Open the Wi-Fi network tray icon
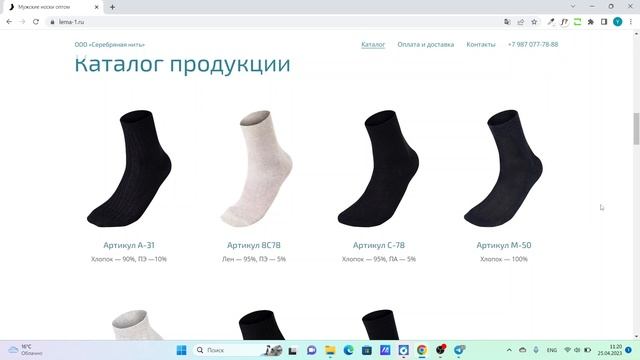 click(567, 350)
